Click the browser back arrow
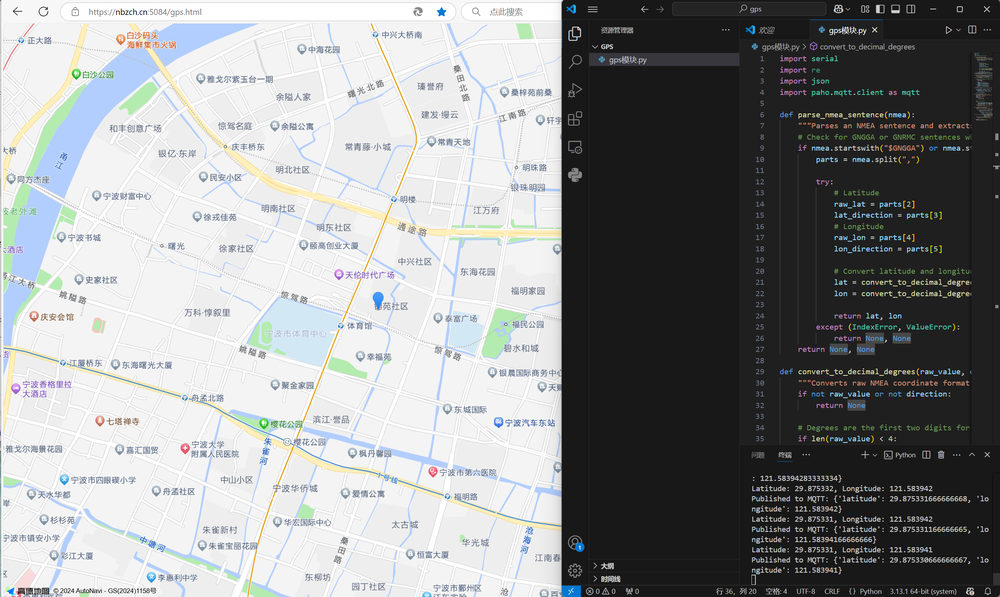Image resolution: width=1000 pixels, height=597 pixels. (x=17, y=11)
